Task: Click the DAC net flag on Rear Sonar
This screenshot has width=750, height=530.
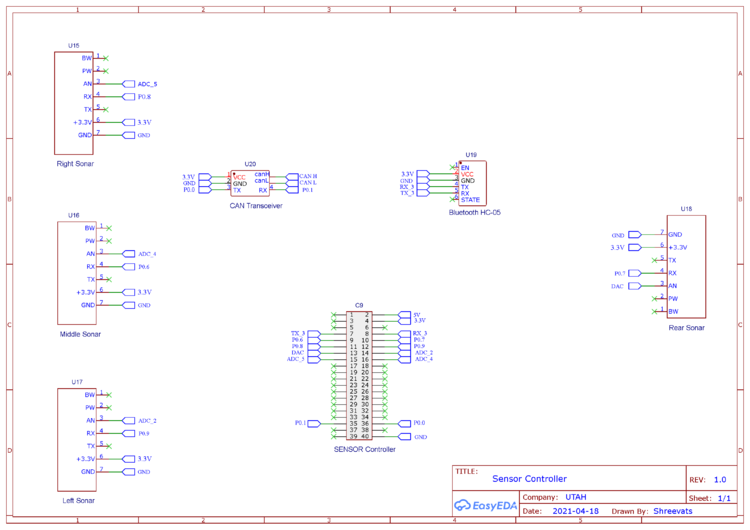Action: click(x=635, y=286)
